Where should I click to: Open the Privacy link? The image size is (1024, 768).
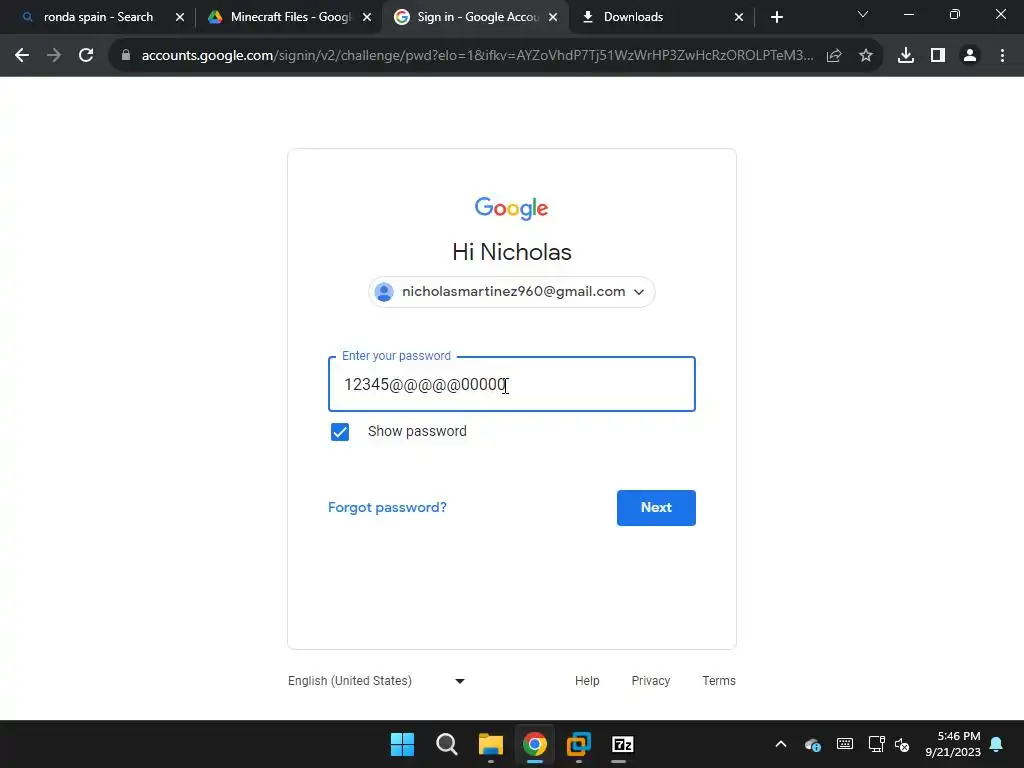pos(650,680)
